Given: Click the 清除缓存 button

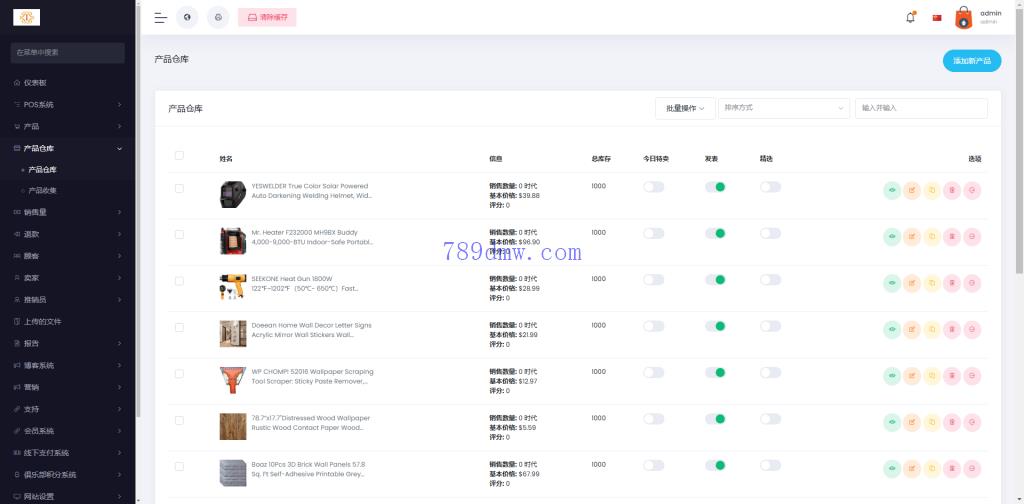Looking at the screenshot, I should [x=268, y=17].
